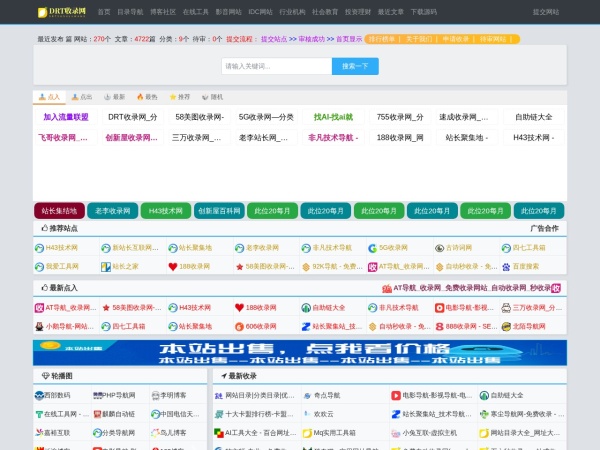Image resolution: width=600 pixels, height=450 pixels.
Task: Click the teal 老李收录网 button
Action: (x=112, y=211)
